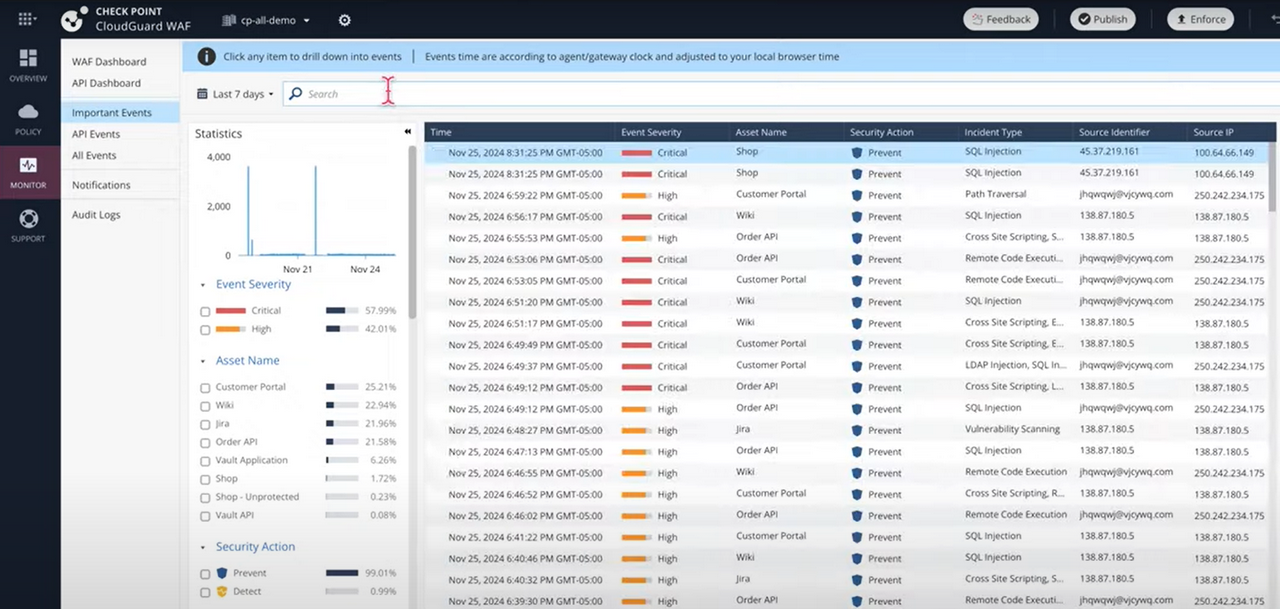
Task: Click the calendar icon next to Last 7 days
Action: (x=202, y=93)
